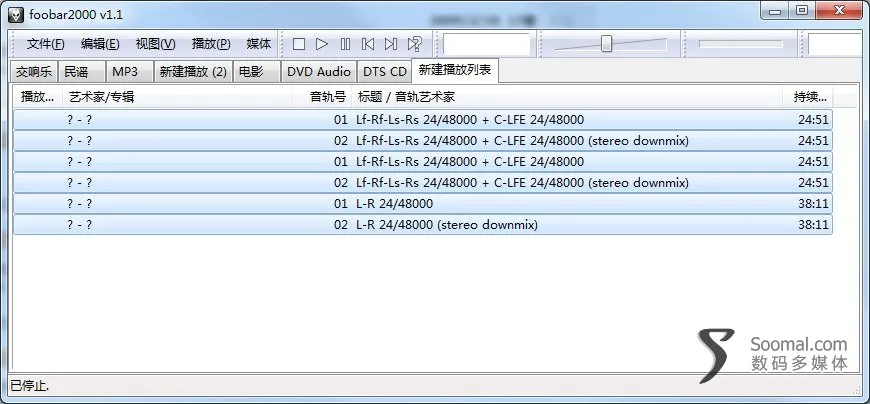This screenshot has height=404, width=870.
Task: Switch to the 电影 playlist tab
Action: (257, 72)
